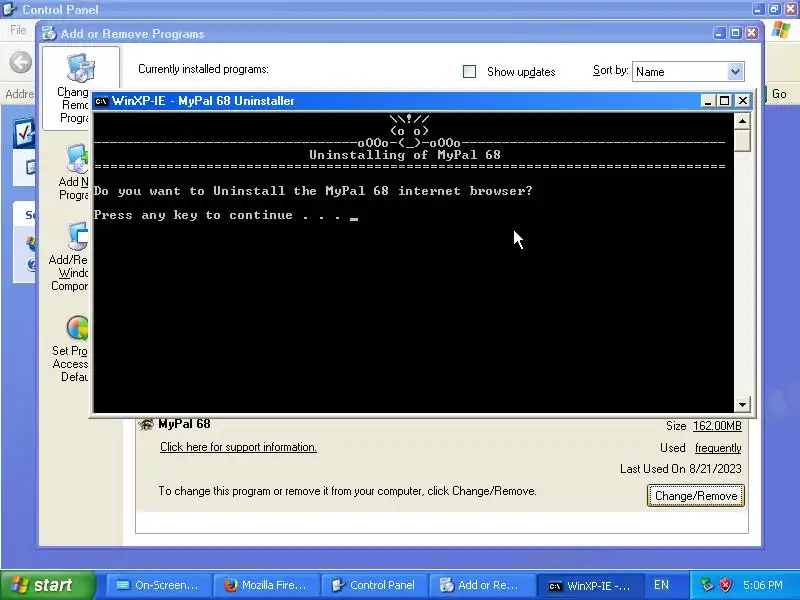This screenshot has width=800, height=600.
Task: Click the Add or Remove Programs title bar icon
Action: (49, 34)
